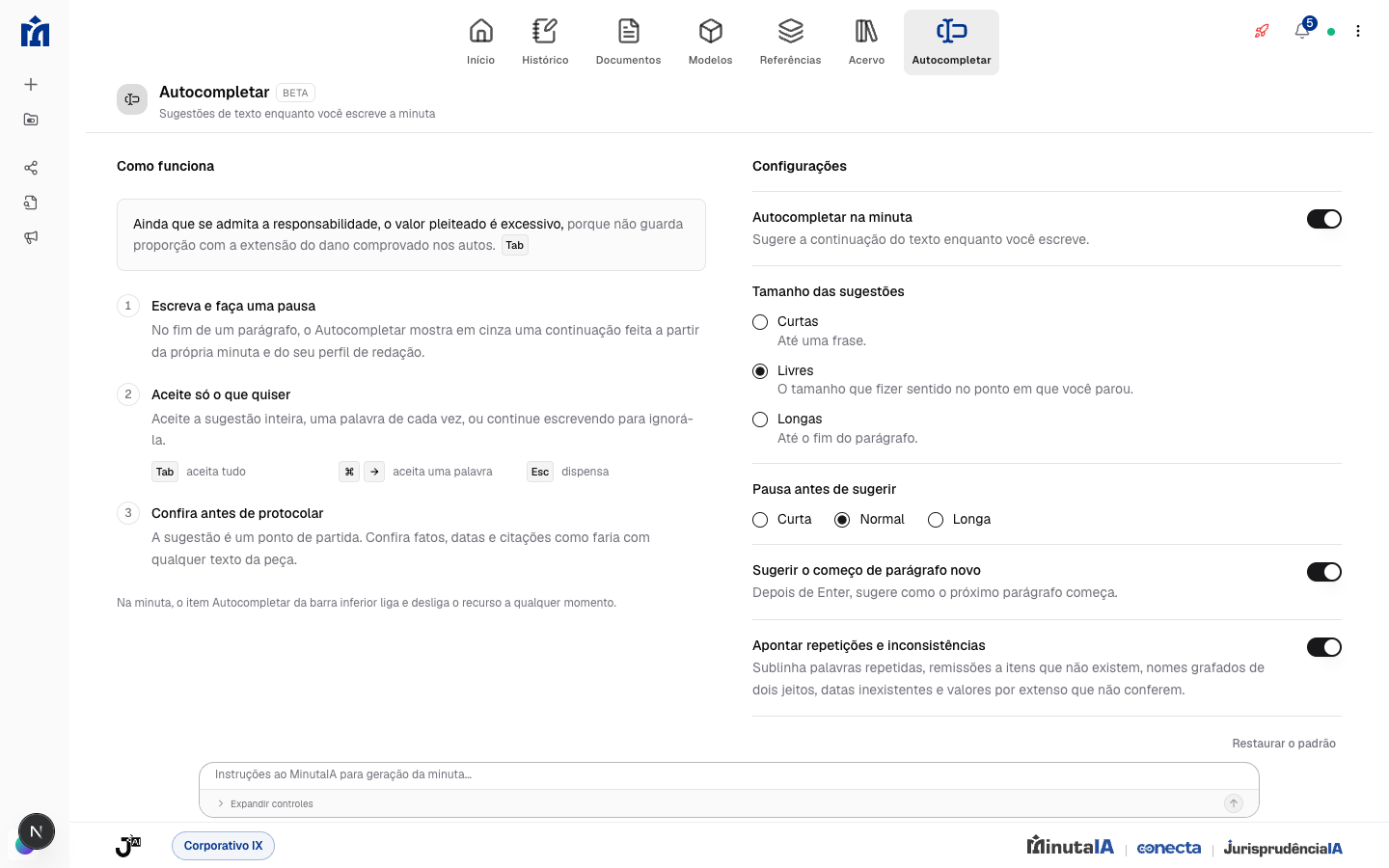Click the Autocompletar icon beside the page title

coord(132,99)
